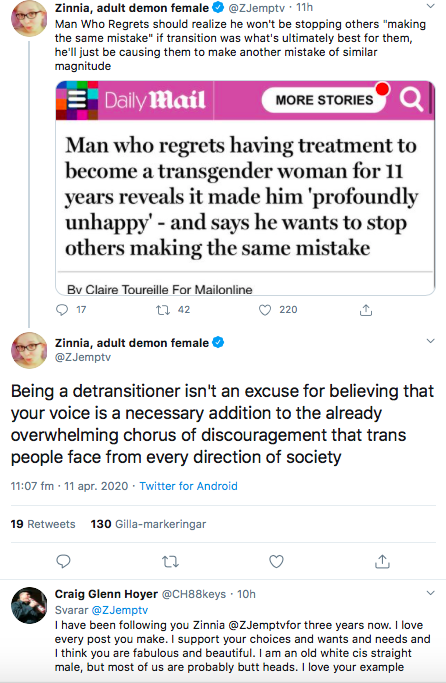Retweet the first tweet showing 42 retweets
Viewport: 446px width, 683px height.
163,310
